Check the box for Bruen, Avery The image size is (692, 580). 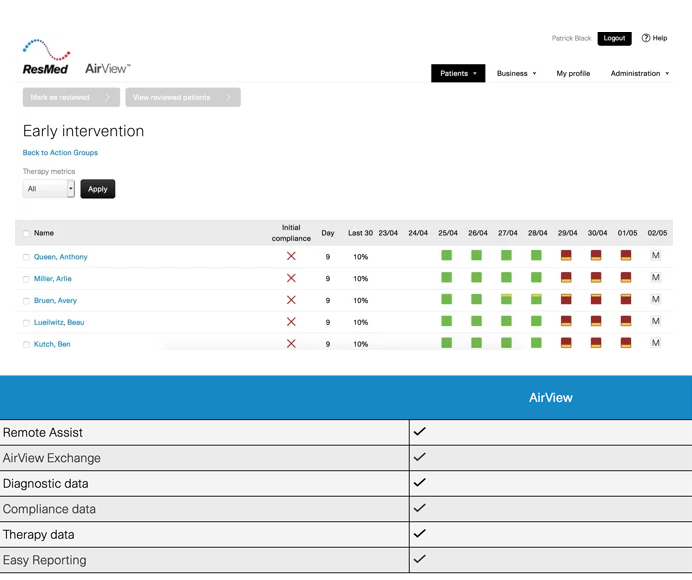point(26,301)
